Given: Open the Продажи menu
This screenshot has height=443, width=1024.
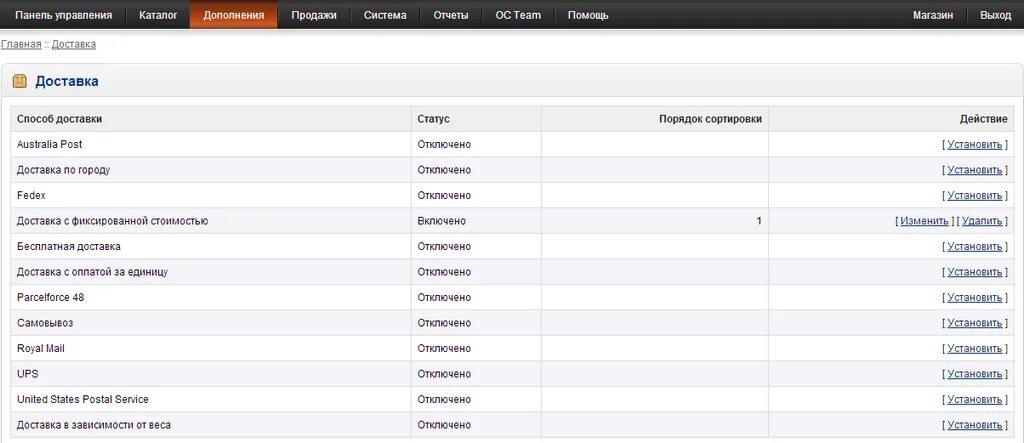Looking at the screenshot, I should click(x=314, y=15).
